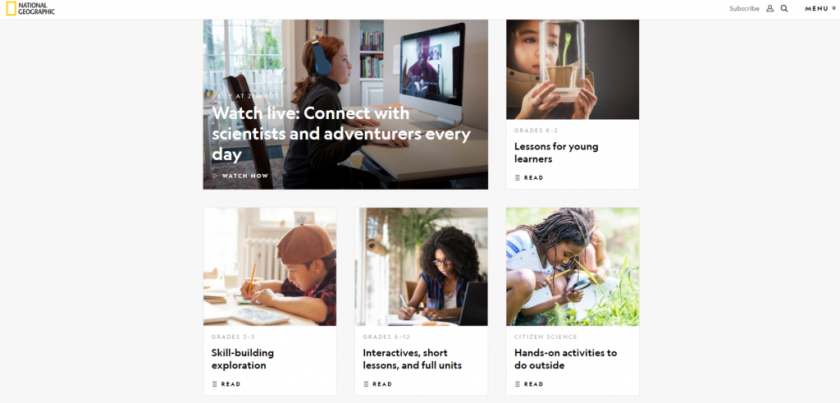Click the Watch Now label
The width and height of the screenshot is (840, 403).
tap(245, 176)
